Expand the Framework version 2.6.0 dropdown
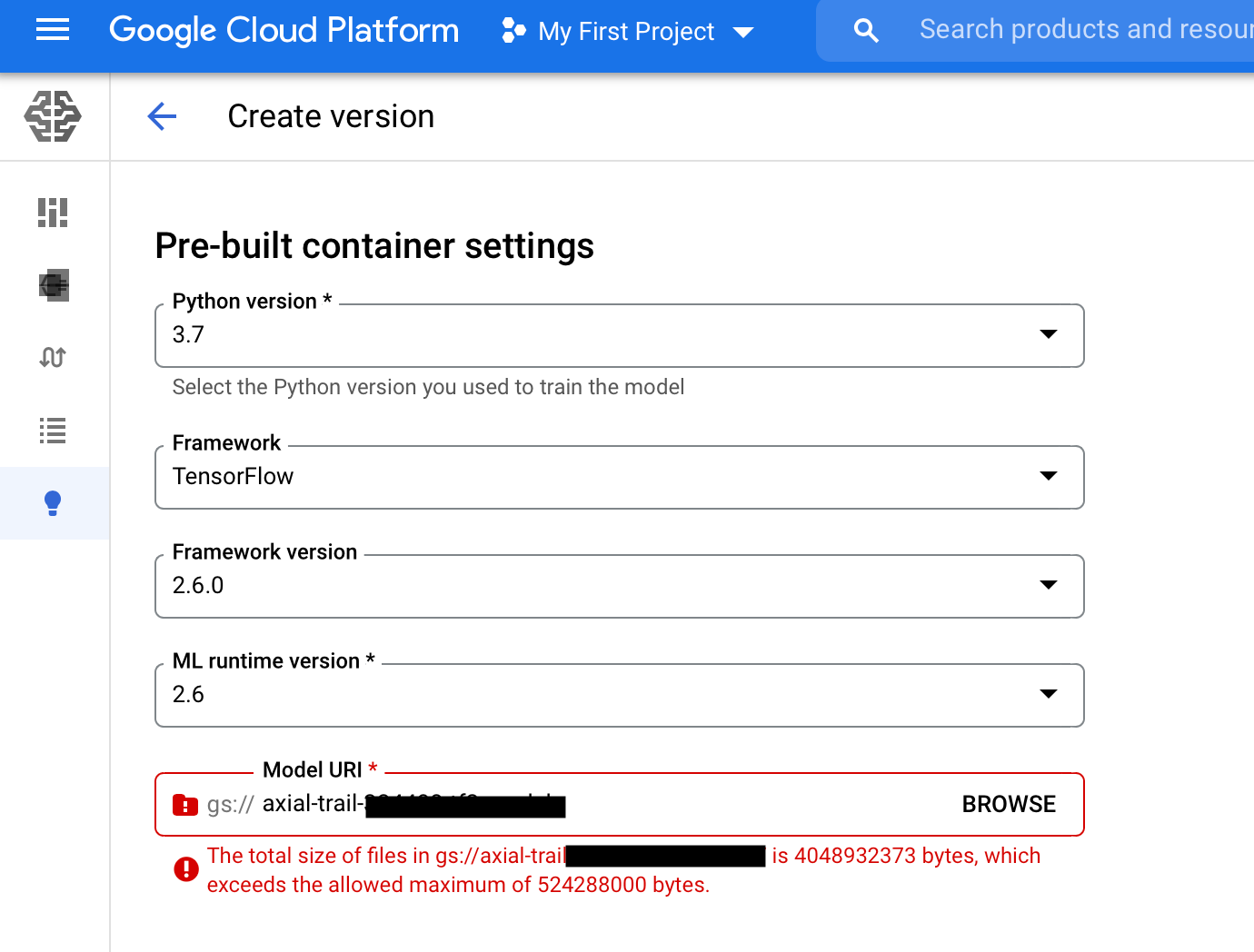1254x952 pixels. coord(619,586)
